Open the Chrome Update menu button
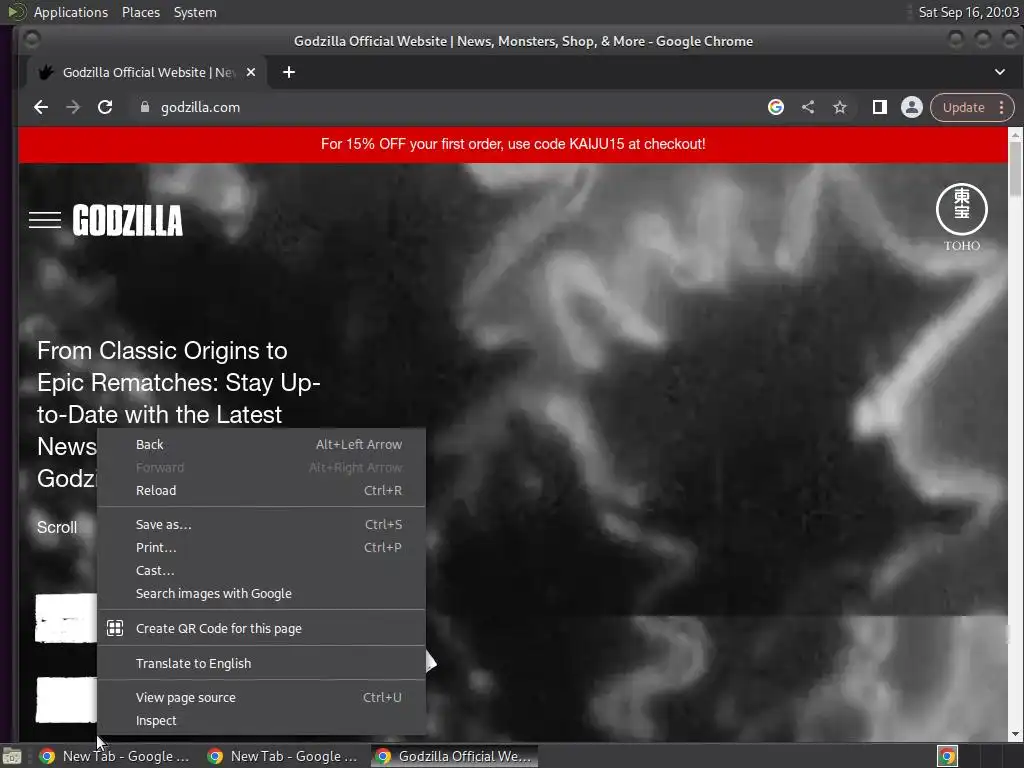Image resolution: width=1024 pixels, height=768 pixels. 972,107
